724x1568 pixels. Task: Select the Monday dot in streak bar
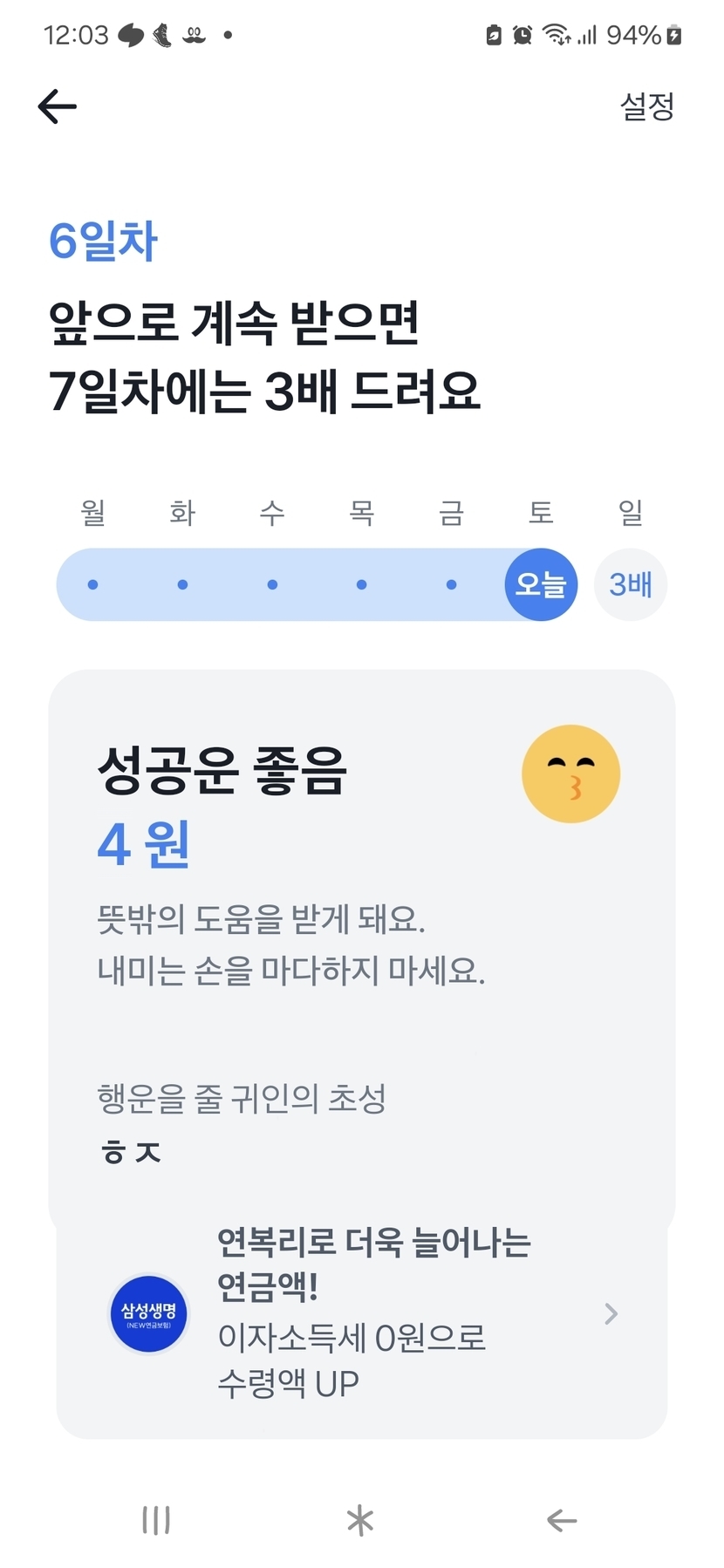click(x=93, y=584)
